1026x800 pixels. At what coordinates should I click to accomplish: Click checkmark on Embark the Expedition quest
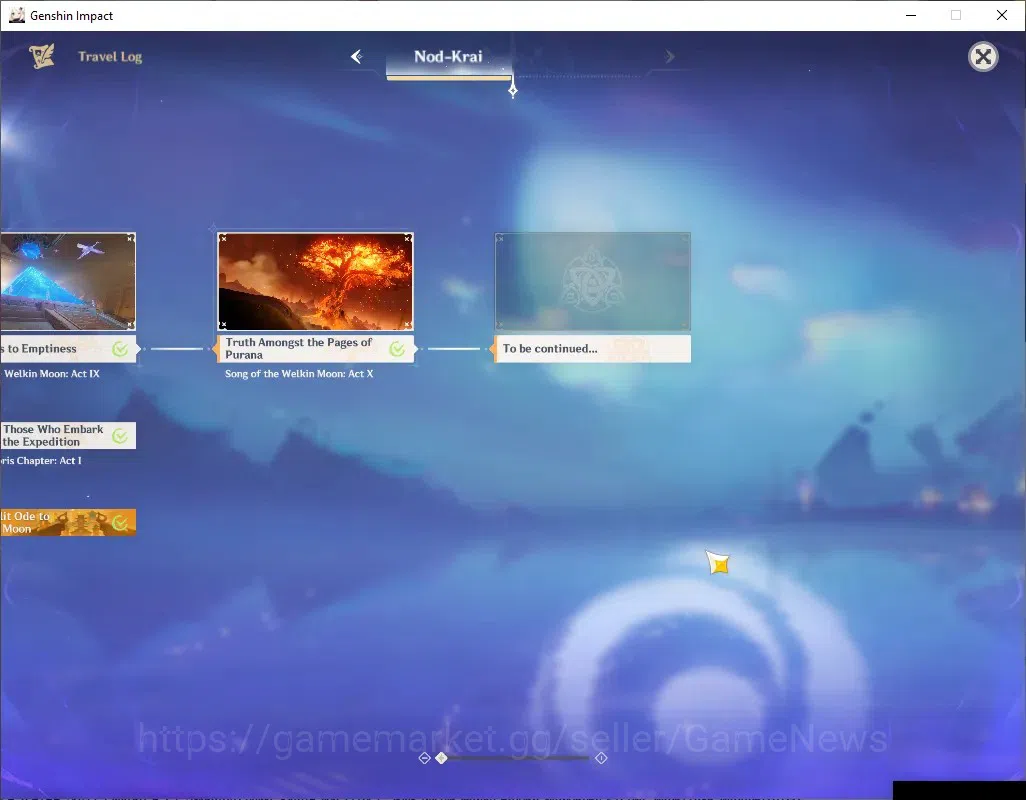point(120,436)
